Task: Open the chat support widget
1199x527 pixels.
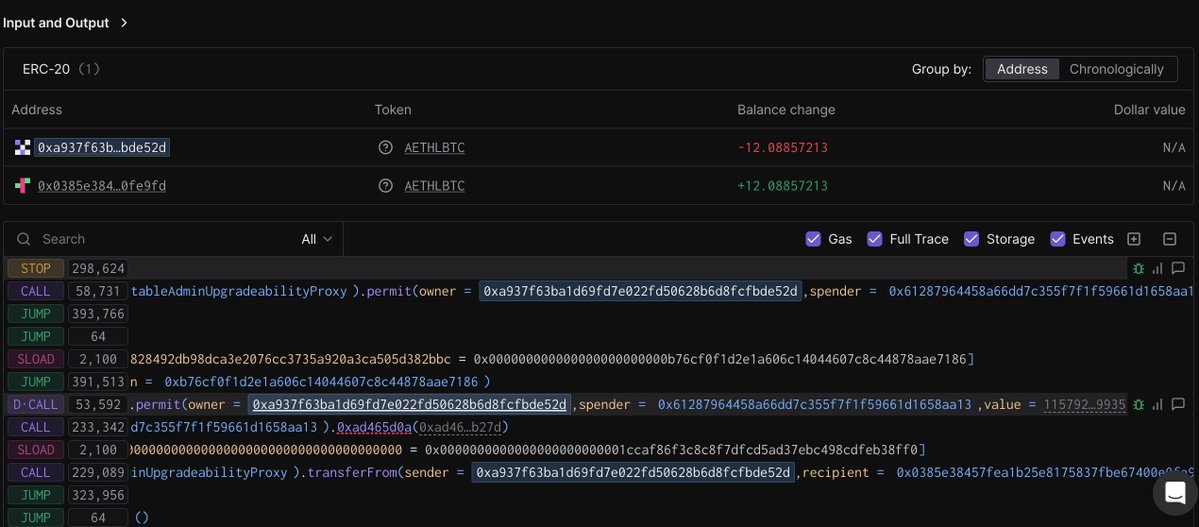Action: (x=1174, y=492)
